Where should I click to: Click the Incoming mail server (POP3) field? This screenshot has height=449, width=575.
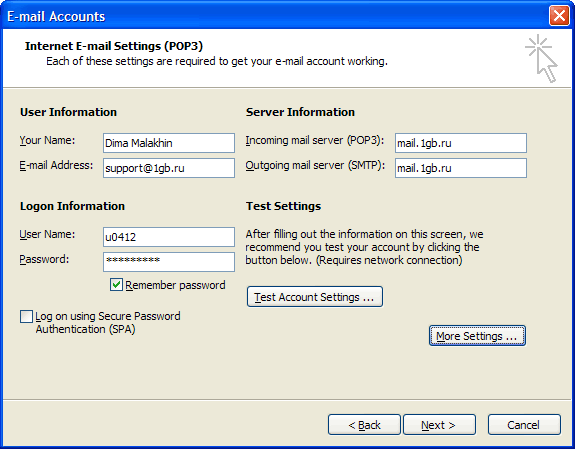[461, 143]
